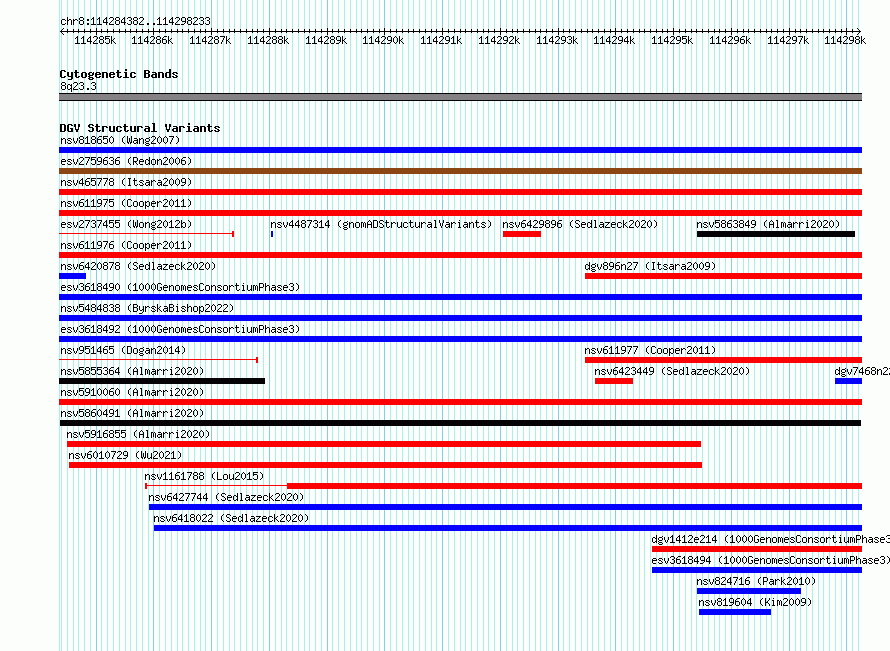Screen dimensions: 890x651
Task: Click the 114294k ruler tick label
Action: click(x=614, y=40)
